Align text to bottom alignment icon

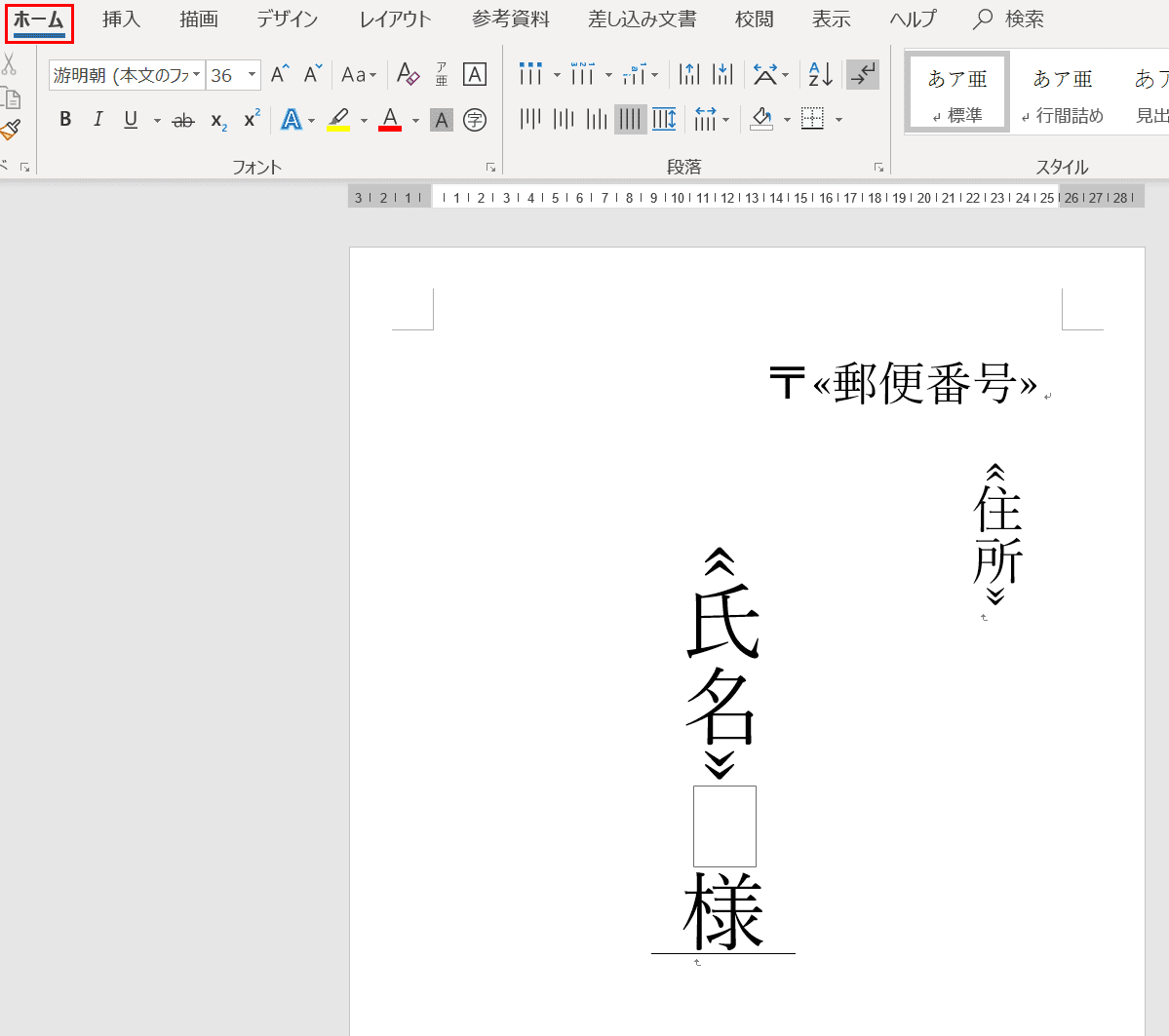597,119
